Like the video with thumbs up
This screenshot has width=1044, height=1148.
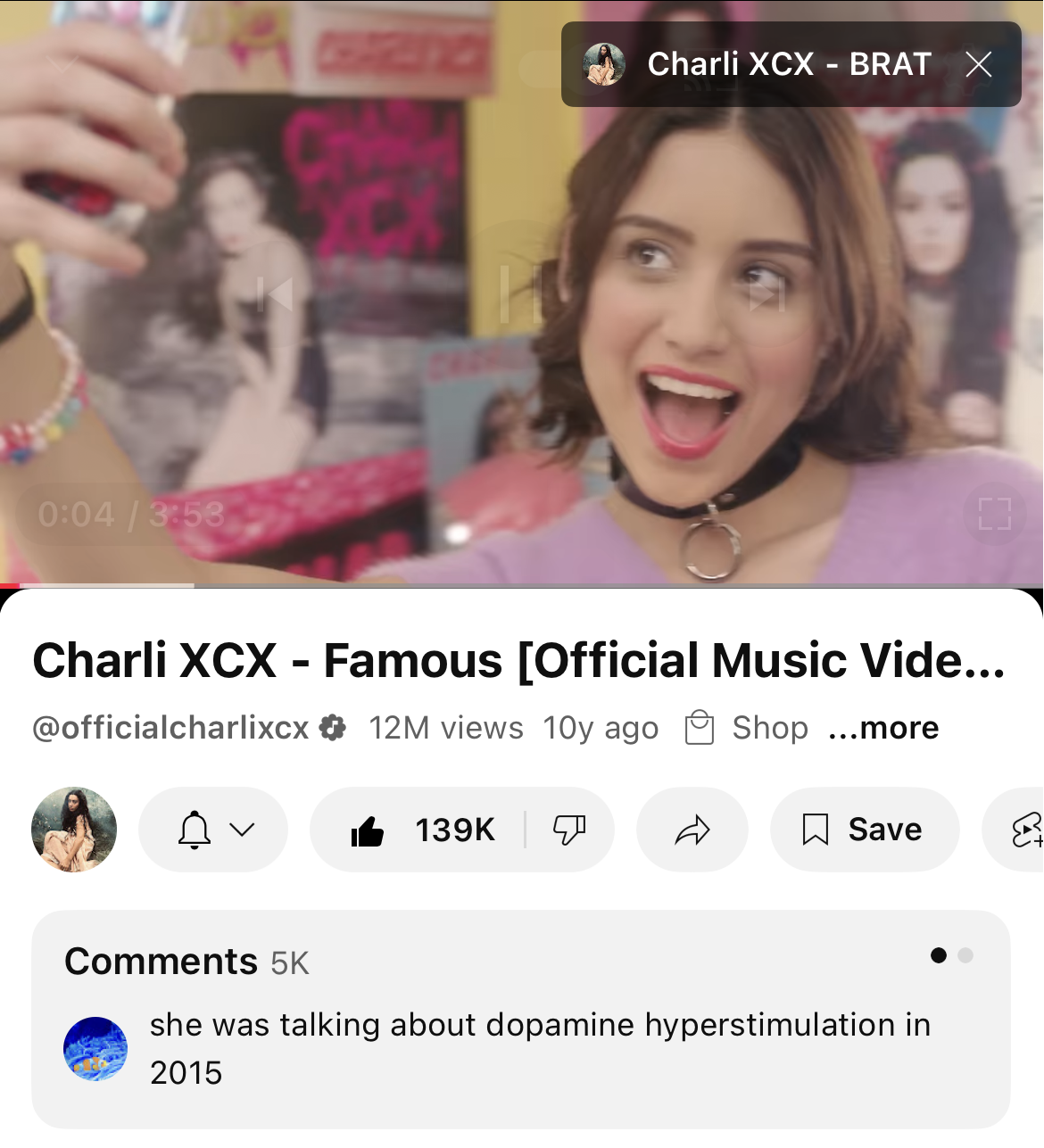pyautogui.click(x=422, y=830)
